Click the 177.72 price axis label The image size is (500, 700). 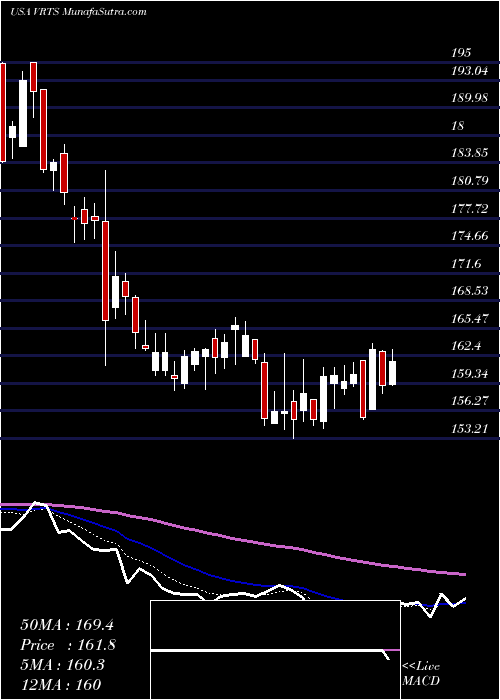click(x=470, y=208)
